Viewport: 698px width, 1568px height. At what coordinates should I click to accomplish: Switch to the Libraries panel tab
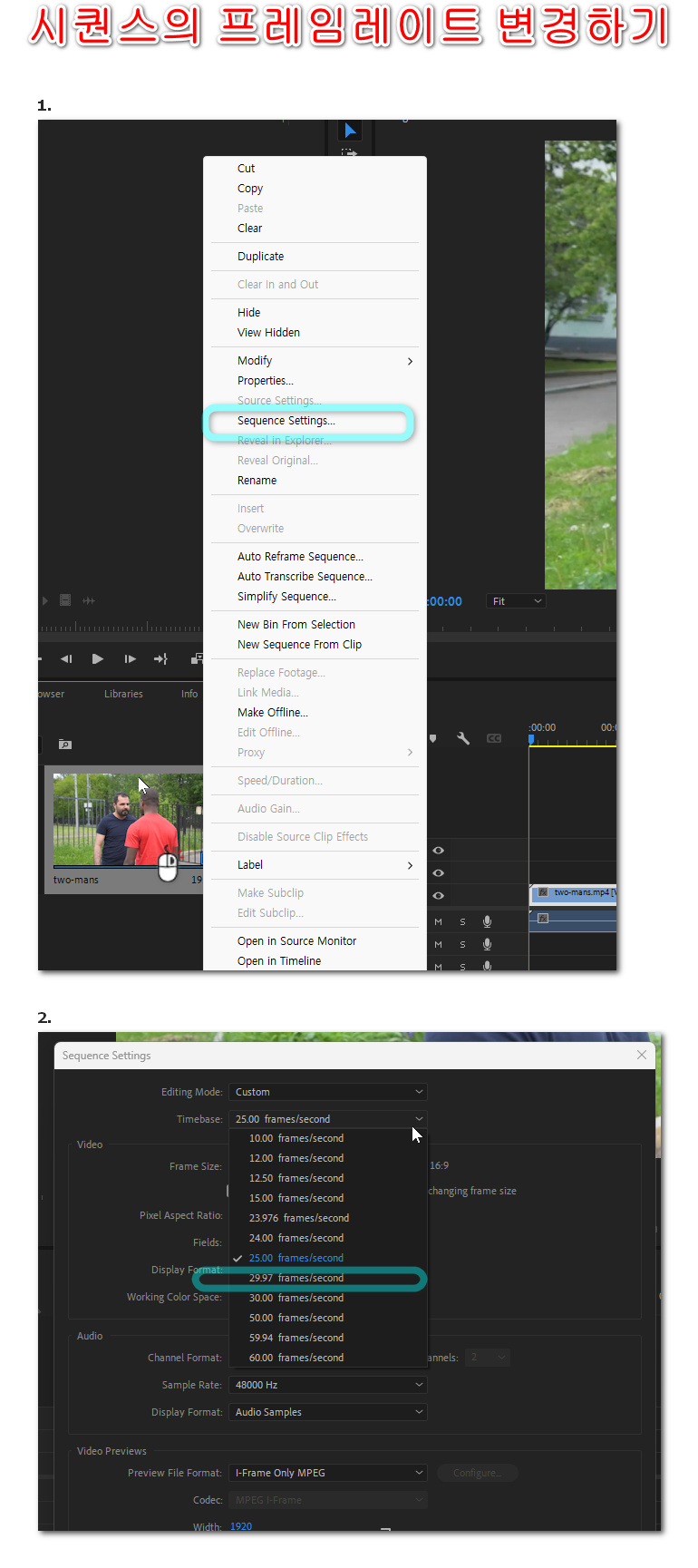tap(123, 694)
